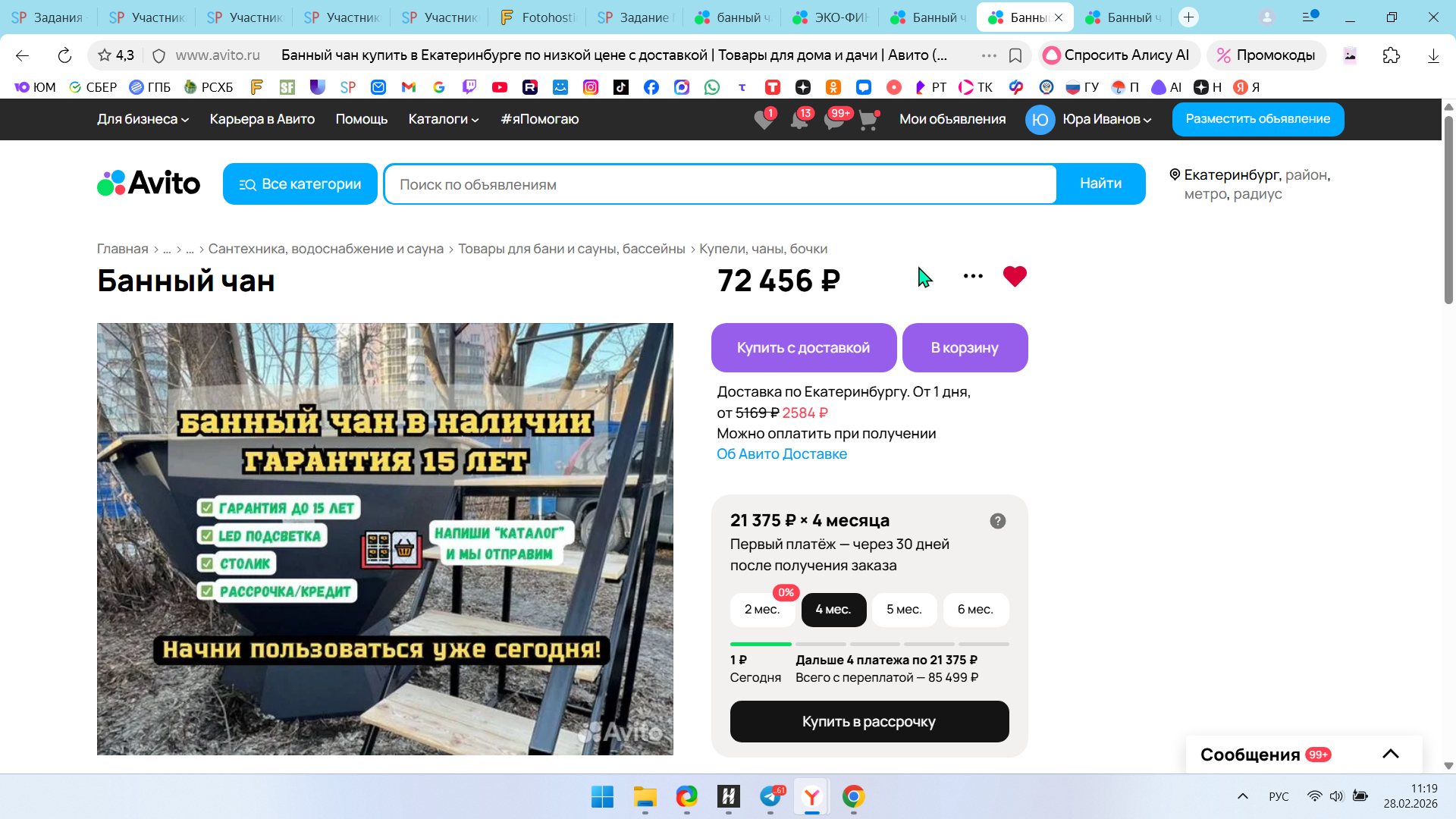
Task: Select 2 мес. installment option
Action: [x=761, y=610]
